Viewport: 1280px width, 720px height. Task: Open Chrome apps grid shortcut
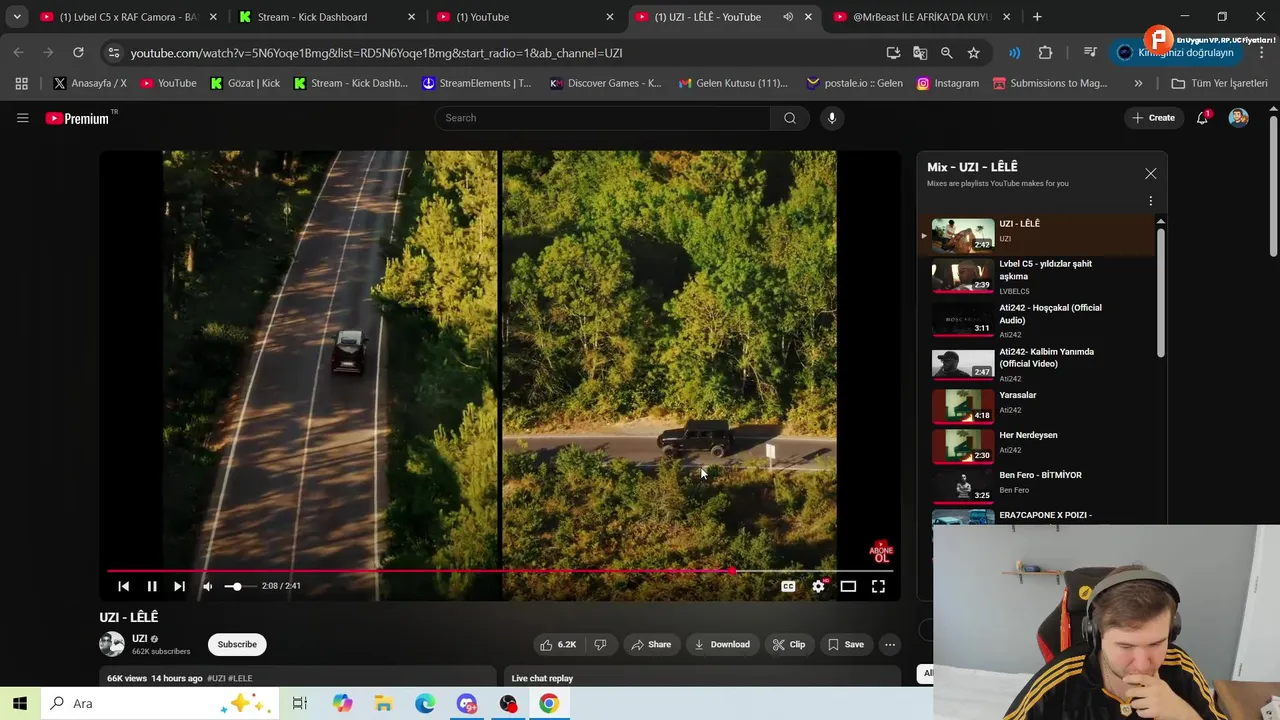pyautogui.click(x=21, y=83)
